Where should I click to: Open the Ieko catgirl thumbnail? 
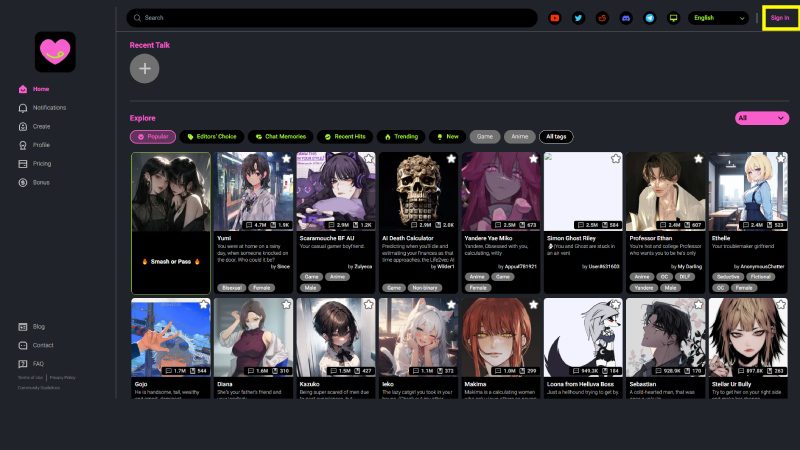tap(418, 337)
